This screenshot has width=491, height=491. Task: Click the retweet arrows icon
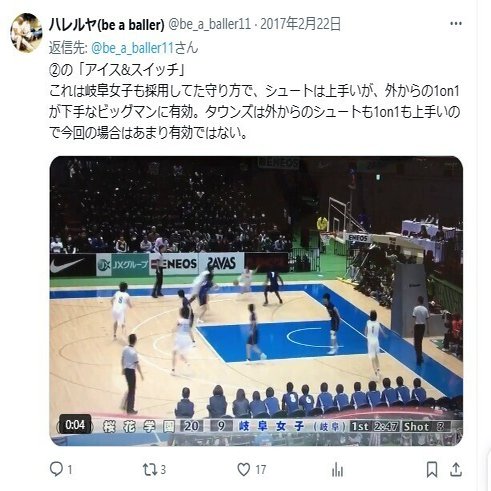[150, 470]
